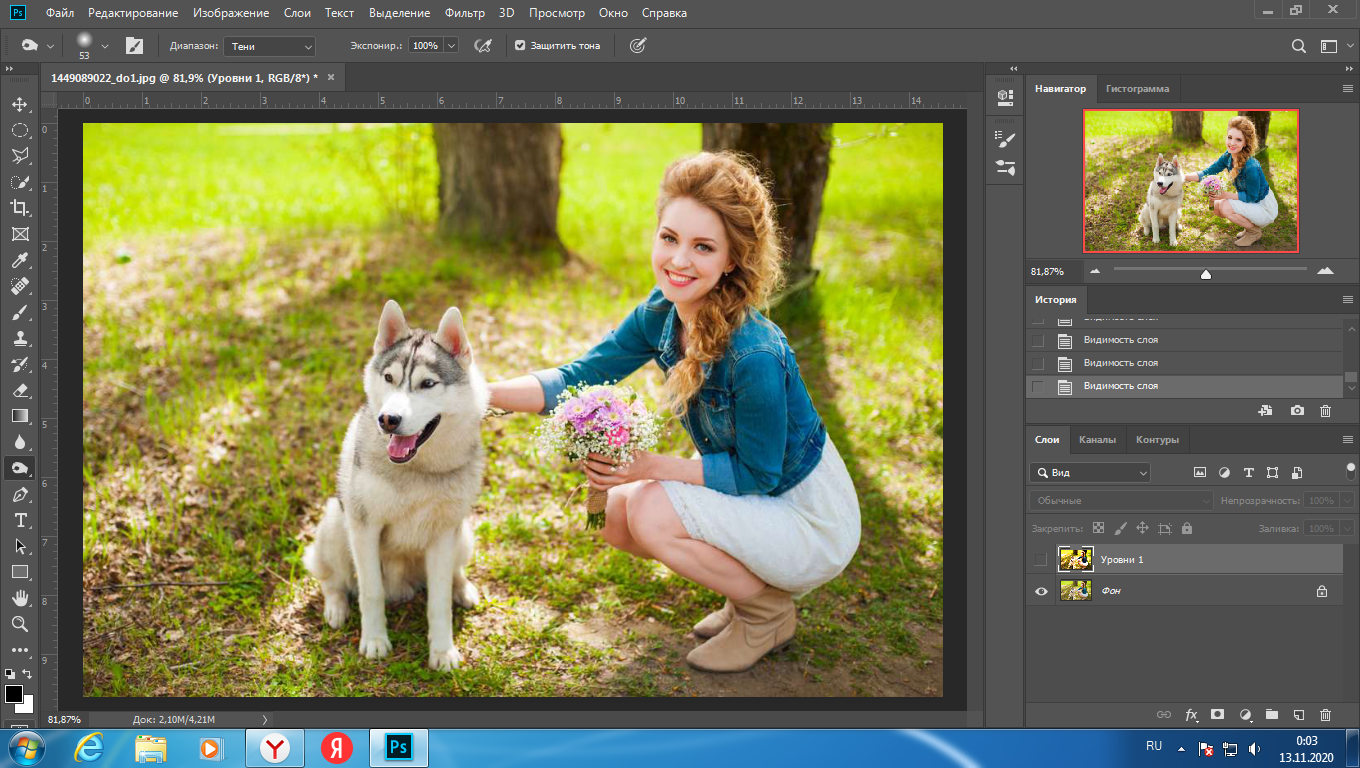
Task: Toggle the Защитить тона checkbox
Action: click(x=520, y=45)
